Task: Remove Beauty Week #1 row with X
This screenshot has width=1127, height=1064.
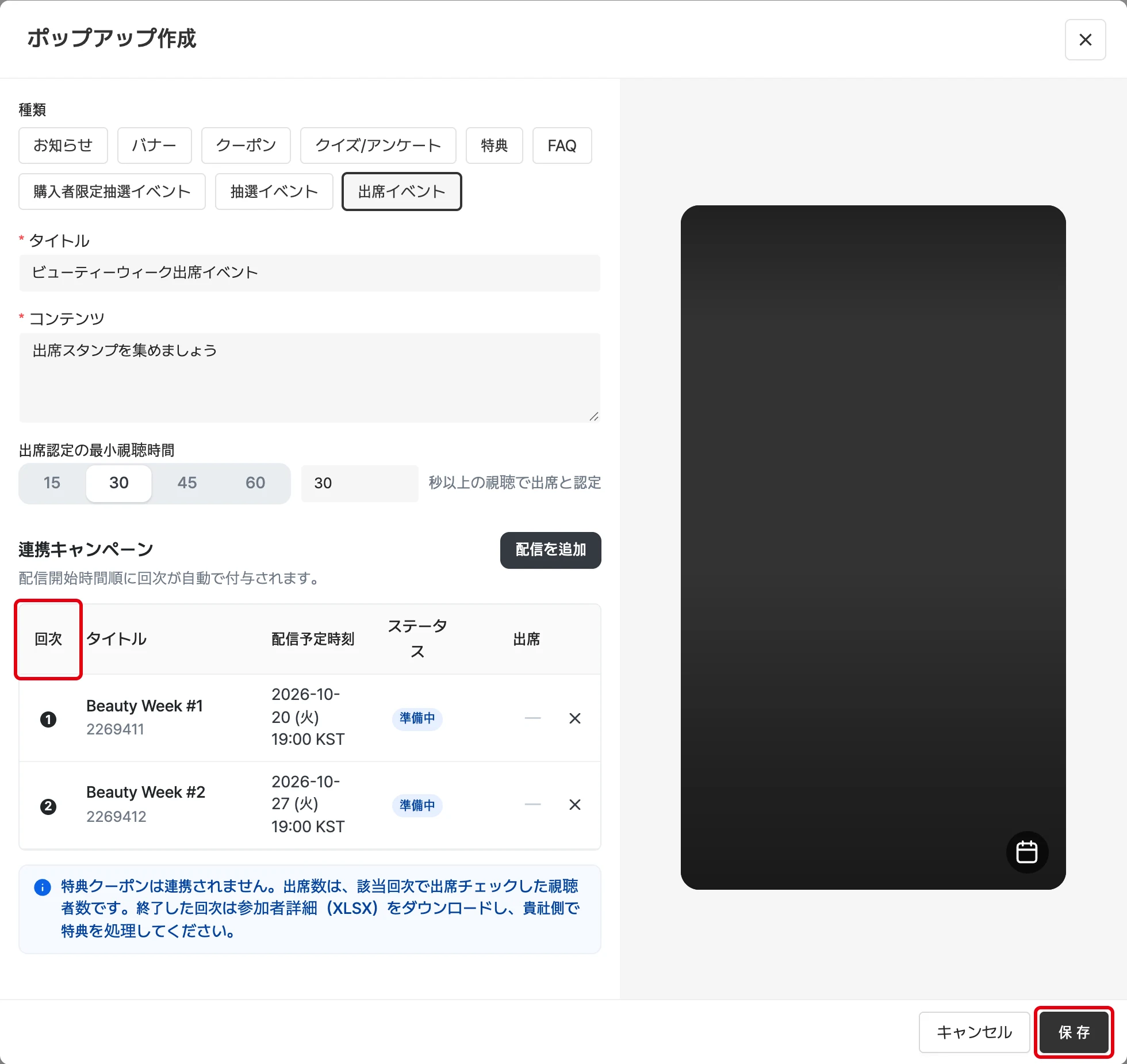Action: tap(574, 718)
